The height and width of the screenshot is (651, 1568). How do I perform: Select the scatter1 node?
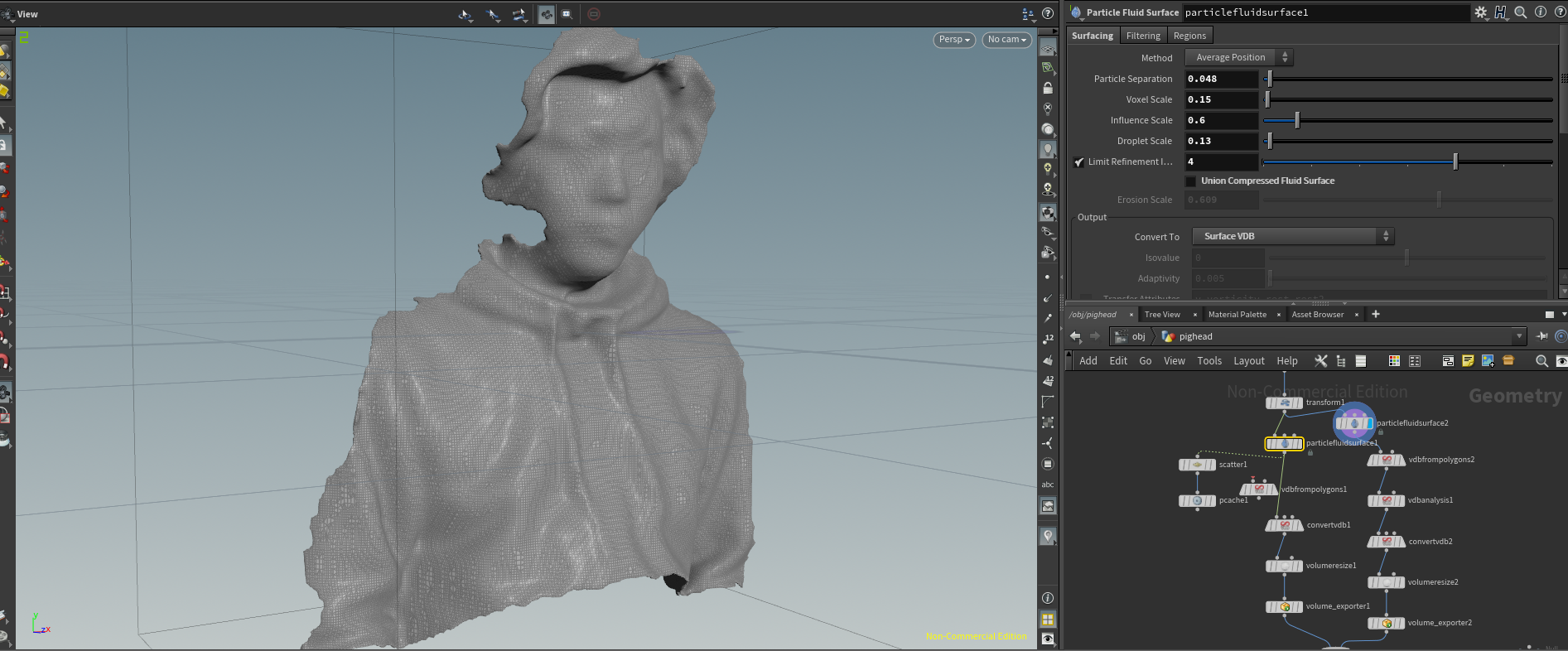tap(1197, 465)
